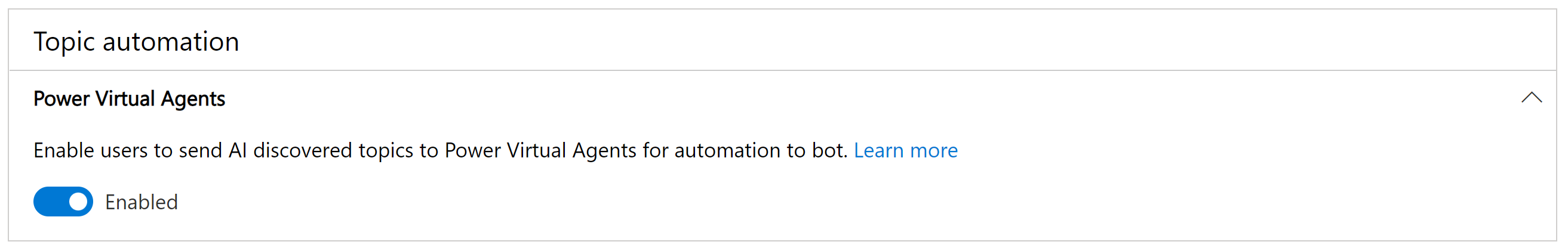Toggle the Enabled switch off
This screenshot has width=1568, height=251.
pos(63,202)
